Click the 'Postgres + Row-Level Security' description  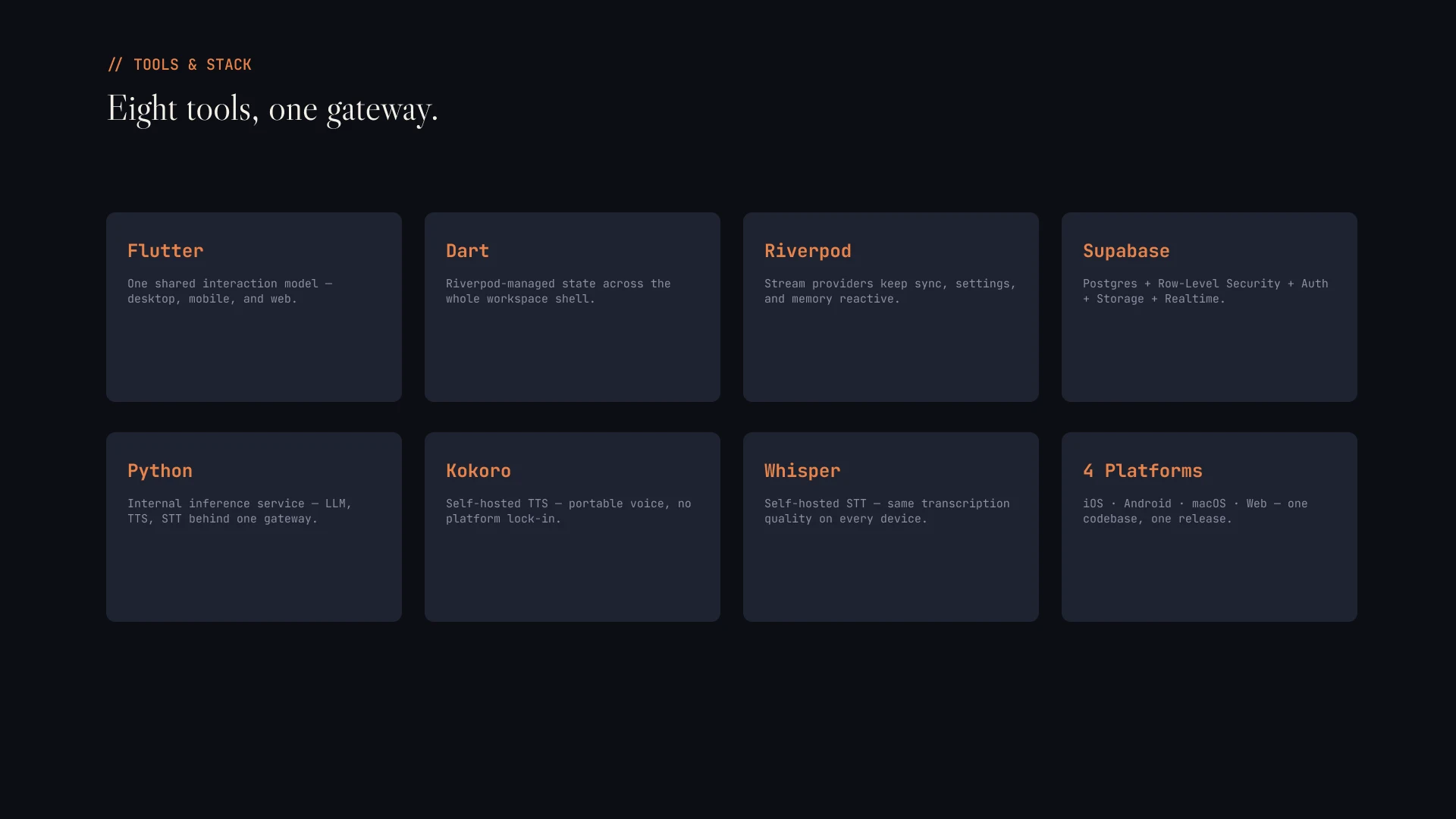pos(1205,291)
